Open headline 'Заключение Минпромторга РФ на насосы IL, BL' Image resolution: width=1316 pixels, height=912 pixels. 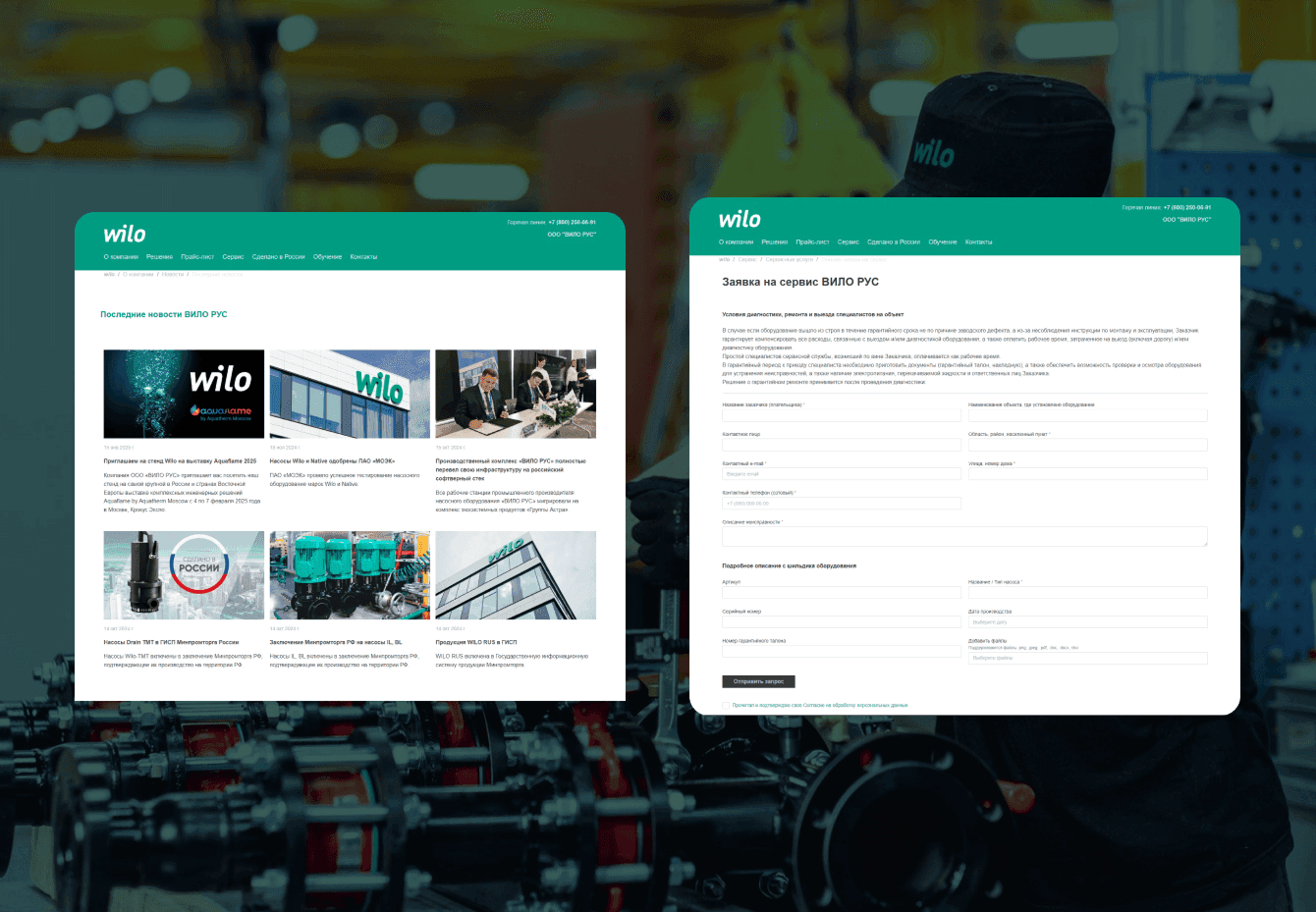[336, 642]
